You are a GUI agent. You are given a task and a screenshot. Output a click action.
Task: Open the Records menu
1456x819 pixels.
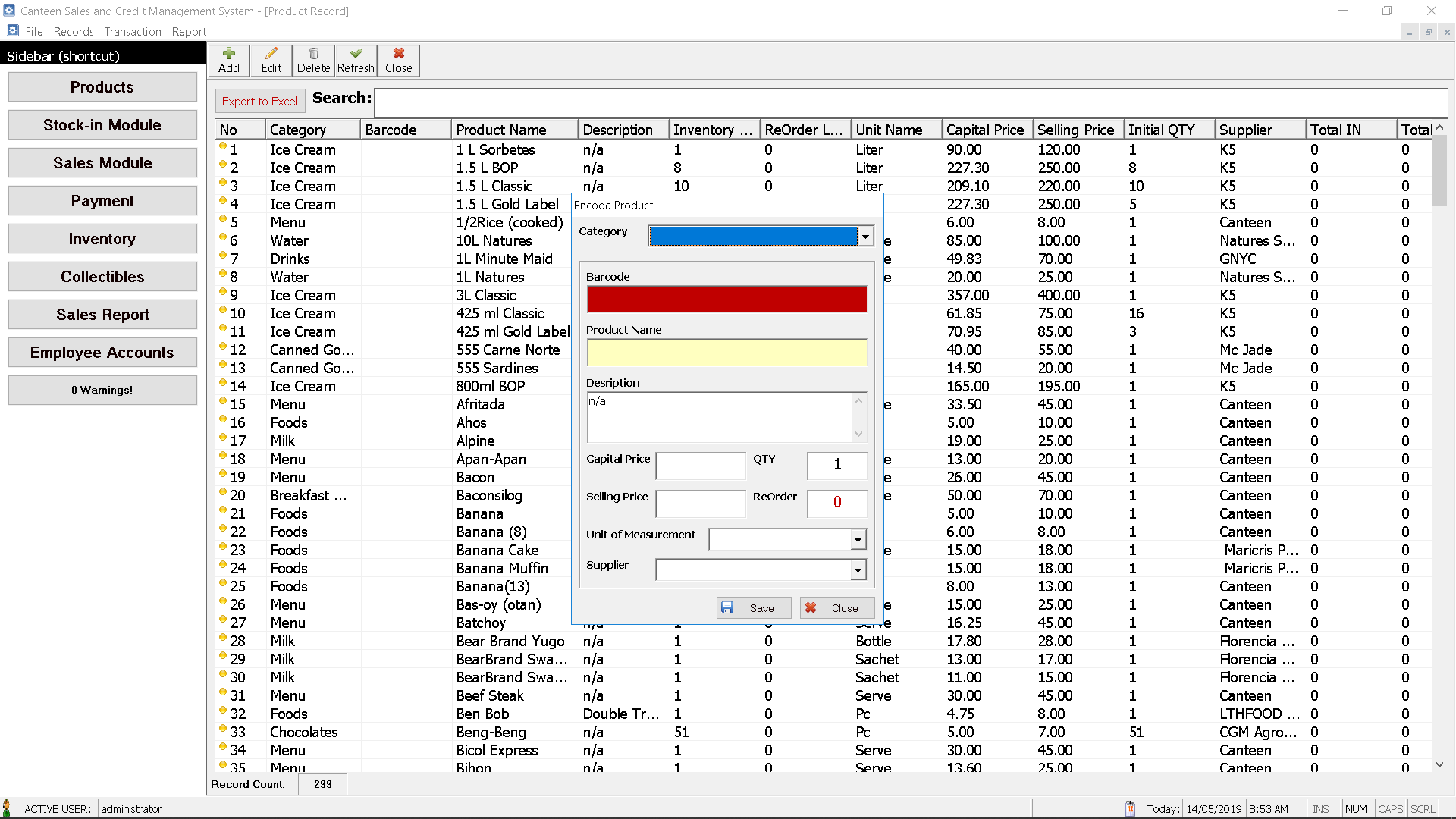pos(73,31)
